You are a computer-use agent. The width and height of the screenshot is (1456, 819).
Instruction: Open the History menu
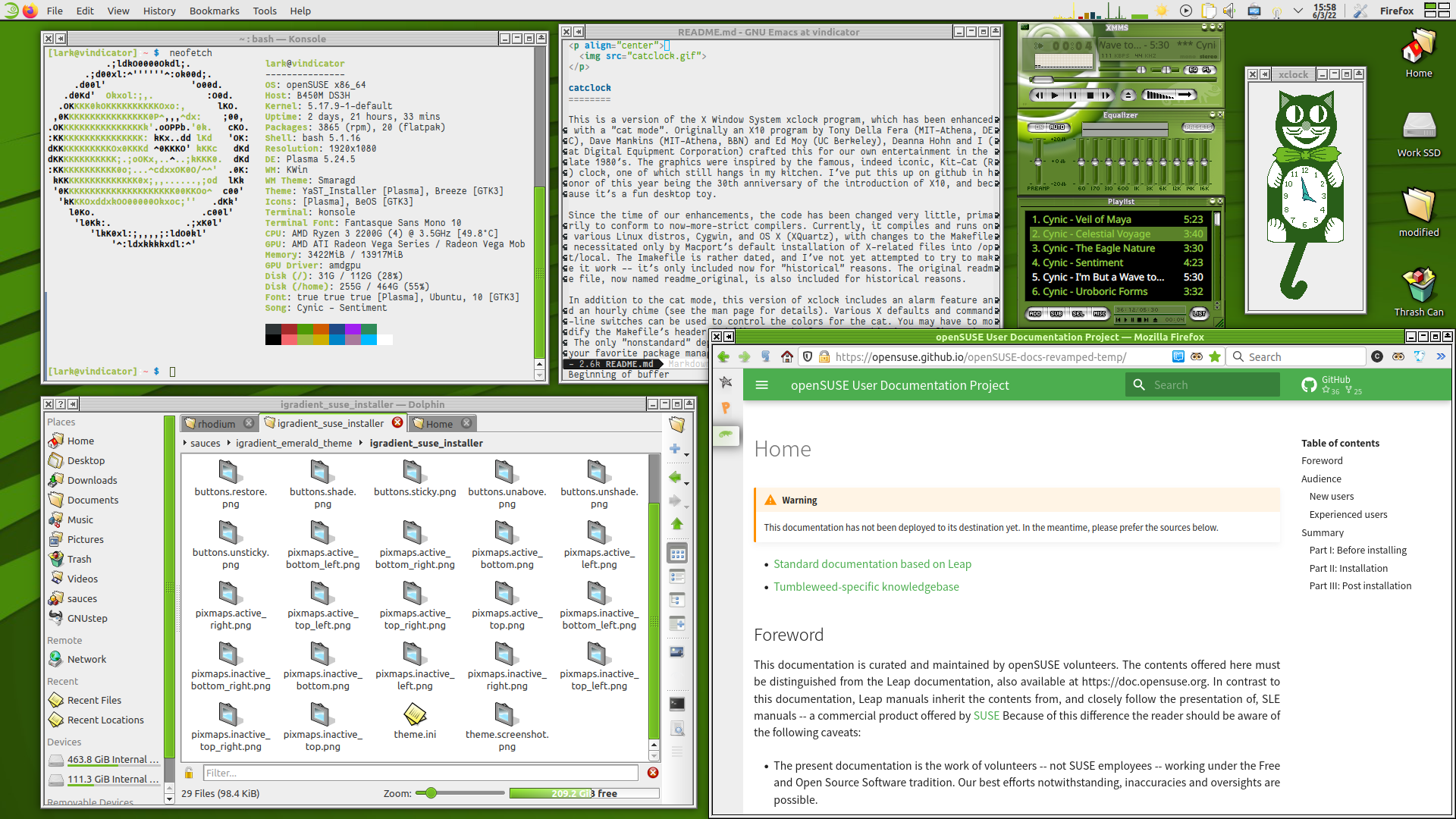coord(159,11)
